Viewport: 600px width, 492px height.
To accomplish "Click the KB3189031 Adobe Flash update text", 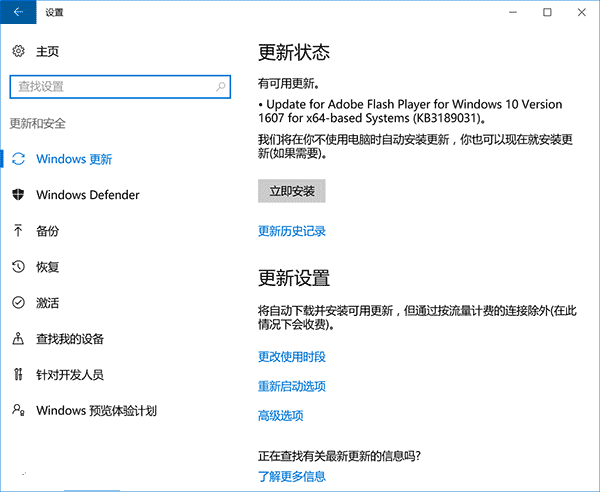I will pos(410,111).
